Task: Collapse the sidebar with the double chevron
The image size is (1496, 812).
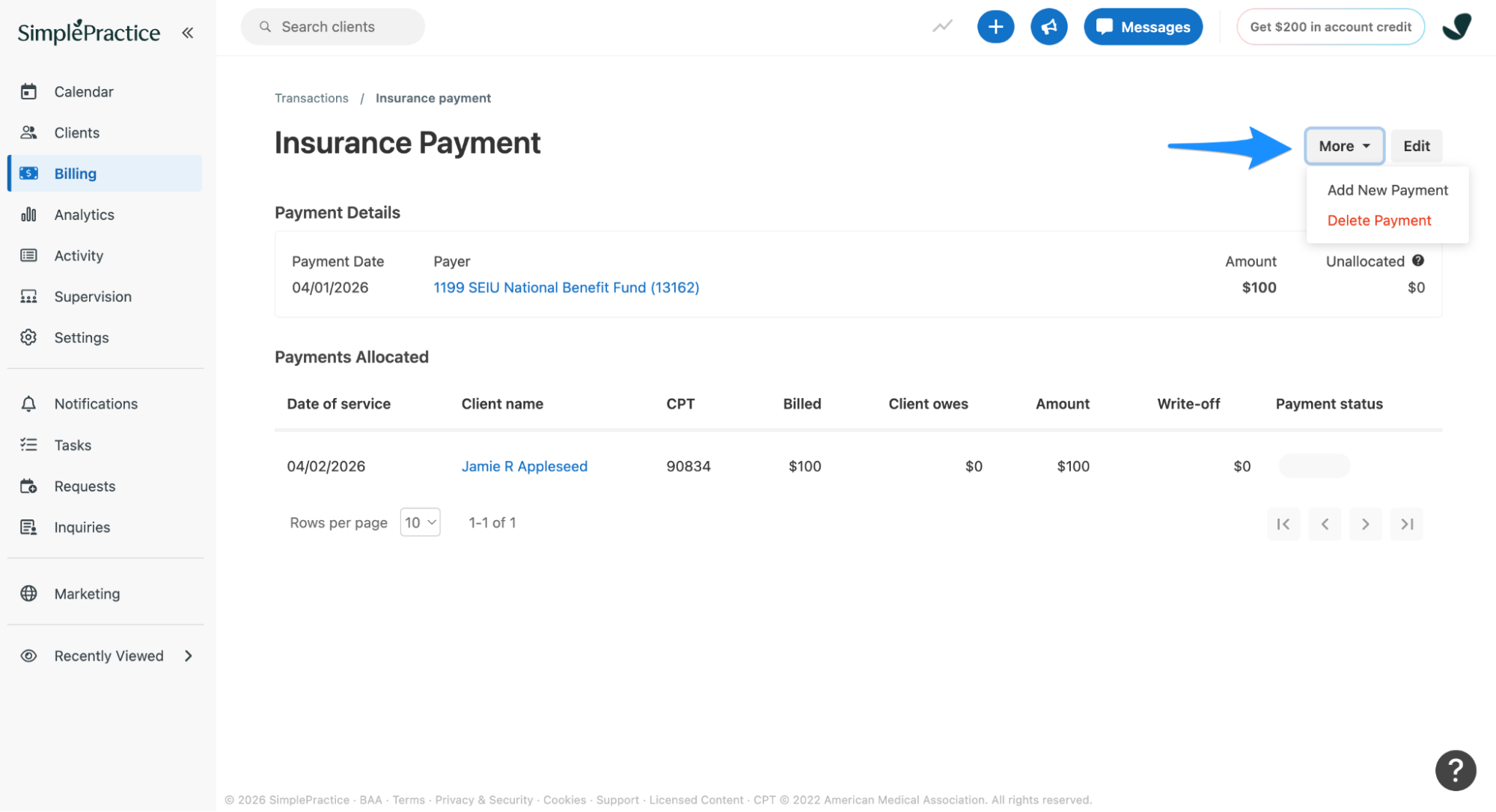Action: [x=188, y=32]
